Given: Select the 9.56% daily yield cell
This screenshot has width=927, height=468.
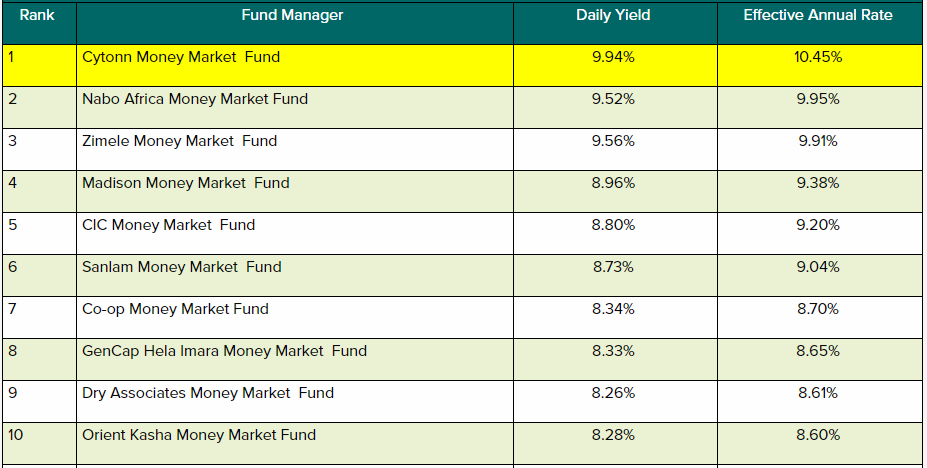Looking at the screenshot, I should (613, 141).
